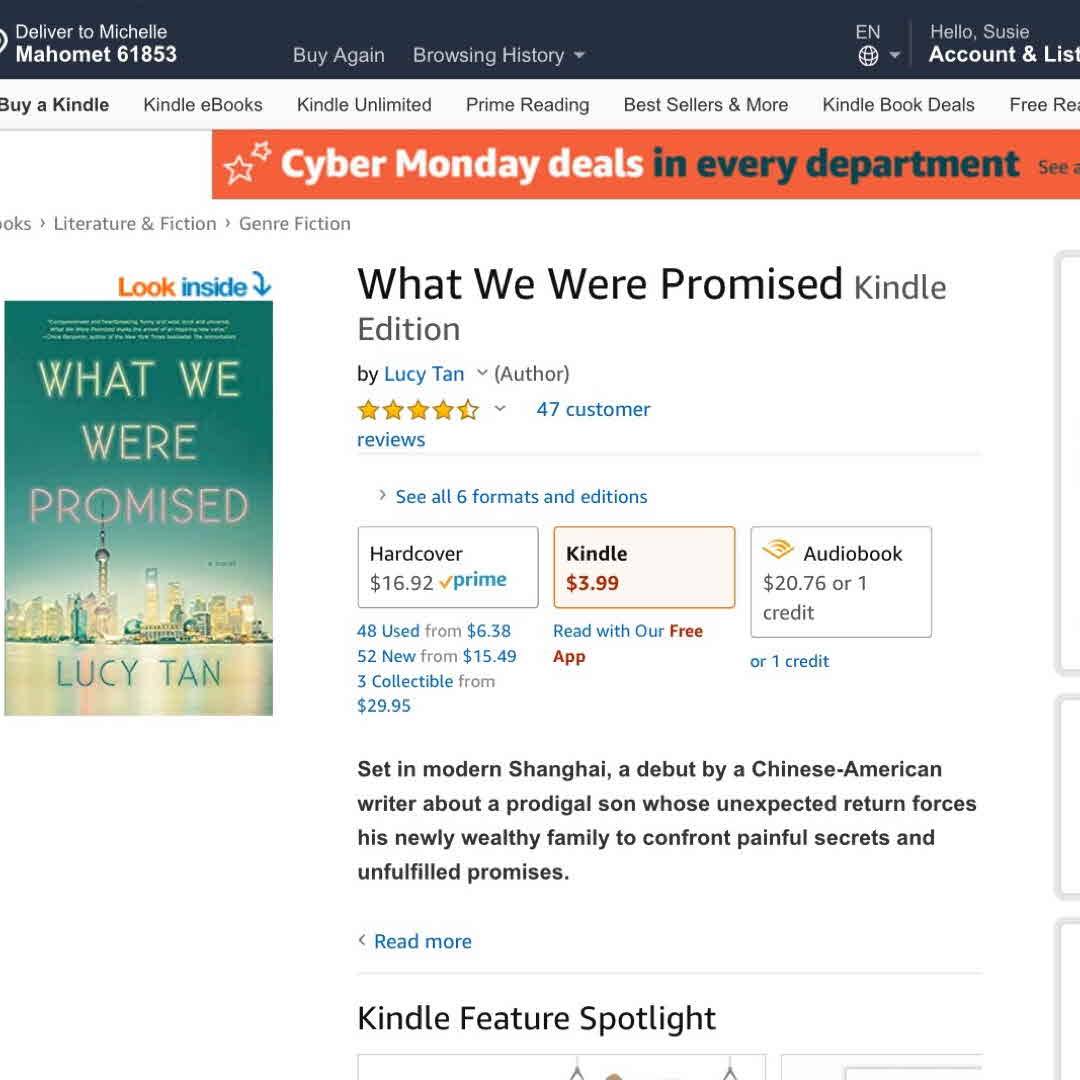Image resolution: width=1080 pixels, height=1080 pixels.
Task: Click the Audible audiobook logo icon
Action: click(777, 551)
